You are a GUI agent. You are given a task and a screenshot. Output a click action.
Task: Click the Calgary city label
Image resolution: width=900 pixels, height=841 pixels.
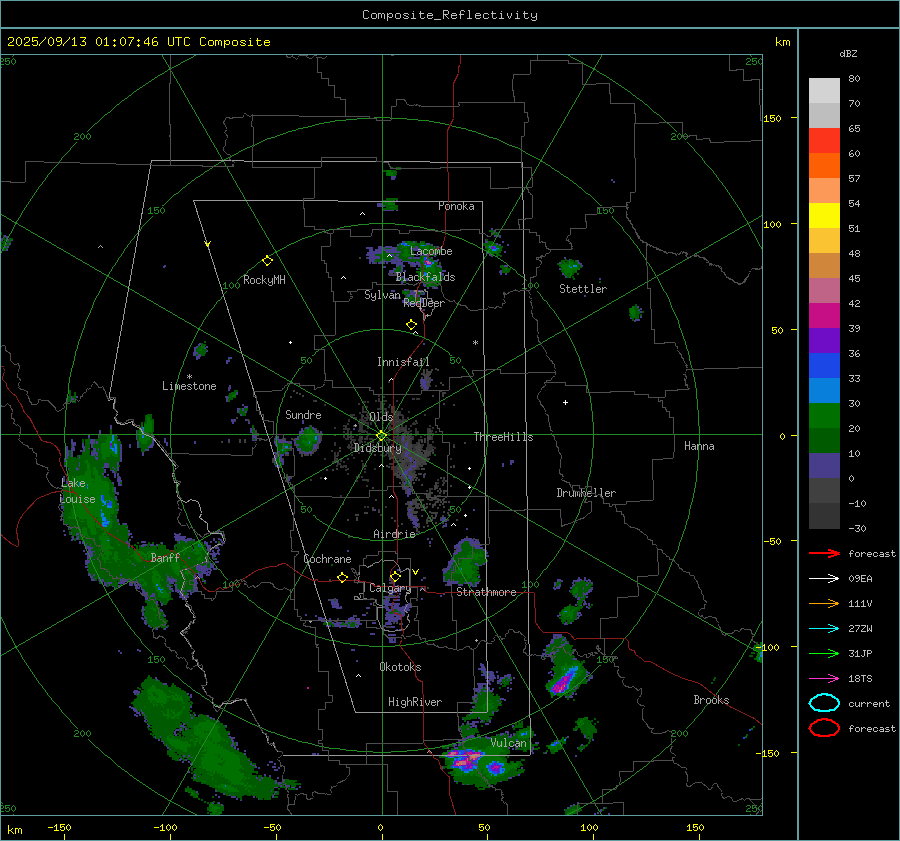[x=390, y=588]
